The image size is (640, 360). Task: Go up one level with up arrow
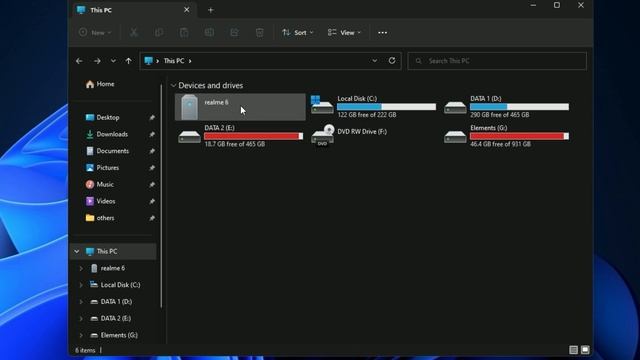[x=129, y=61]
